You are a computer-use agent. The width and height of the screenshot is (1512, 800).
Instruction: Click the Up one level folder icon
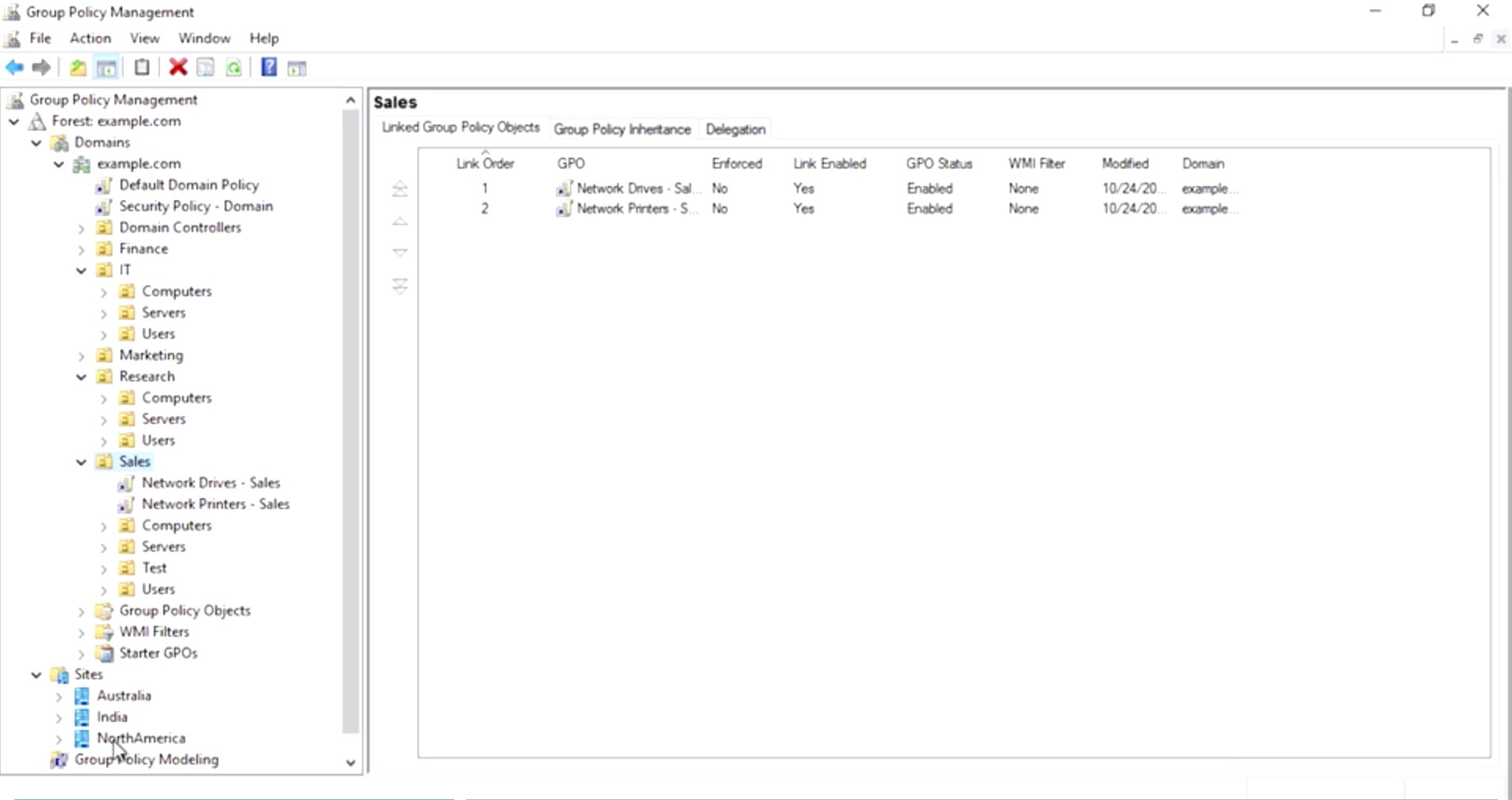coord(77,68)
